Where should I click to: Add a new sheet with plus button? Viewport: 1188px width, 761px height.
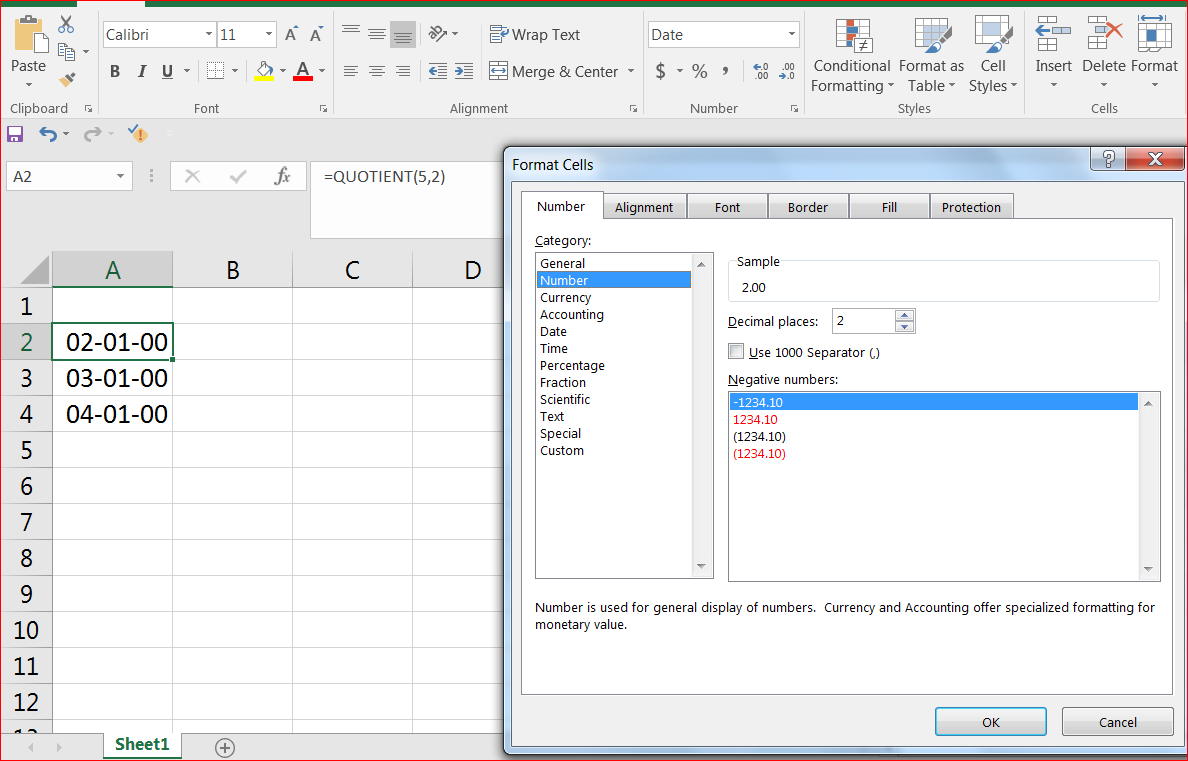click(x=225, y=747)
